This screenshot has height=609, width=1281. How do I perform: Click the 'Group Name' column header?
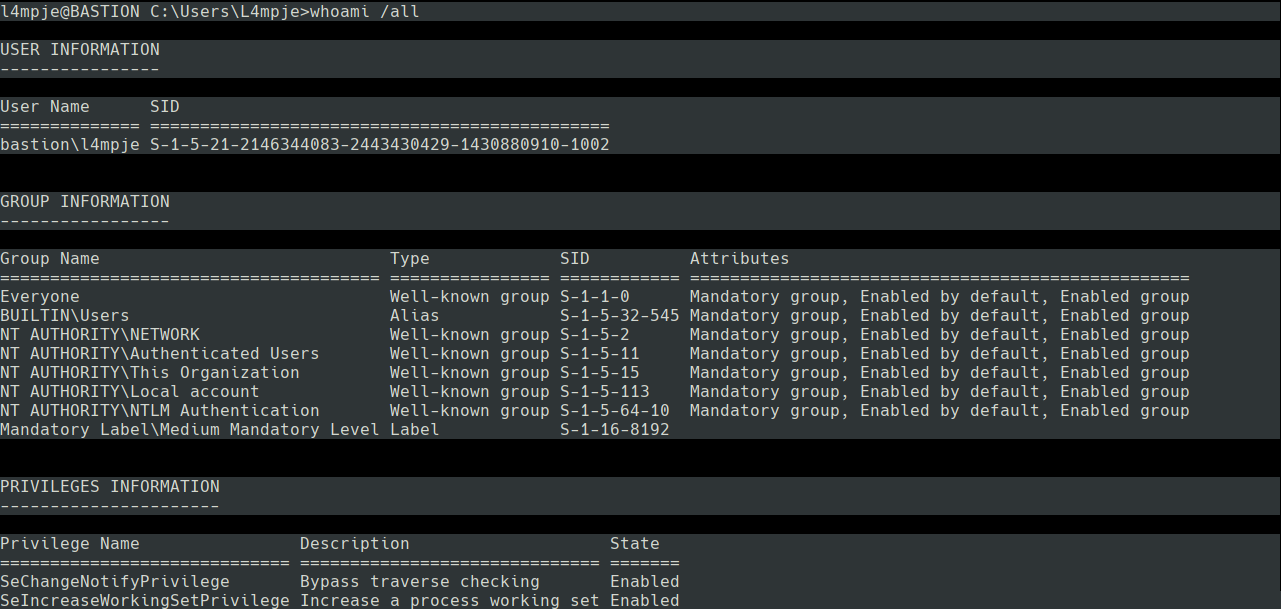50,259
